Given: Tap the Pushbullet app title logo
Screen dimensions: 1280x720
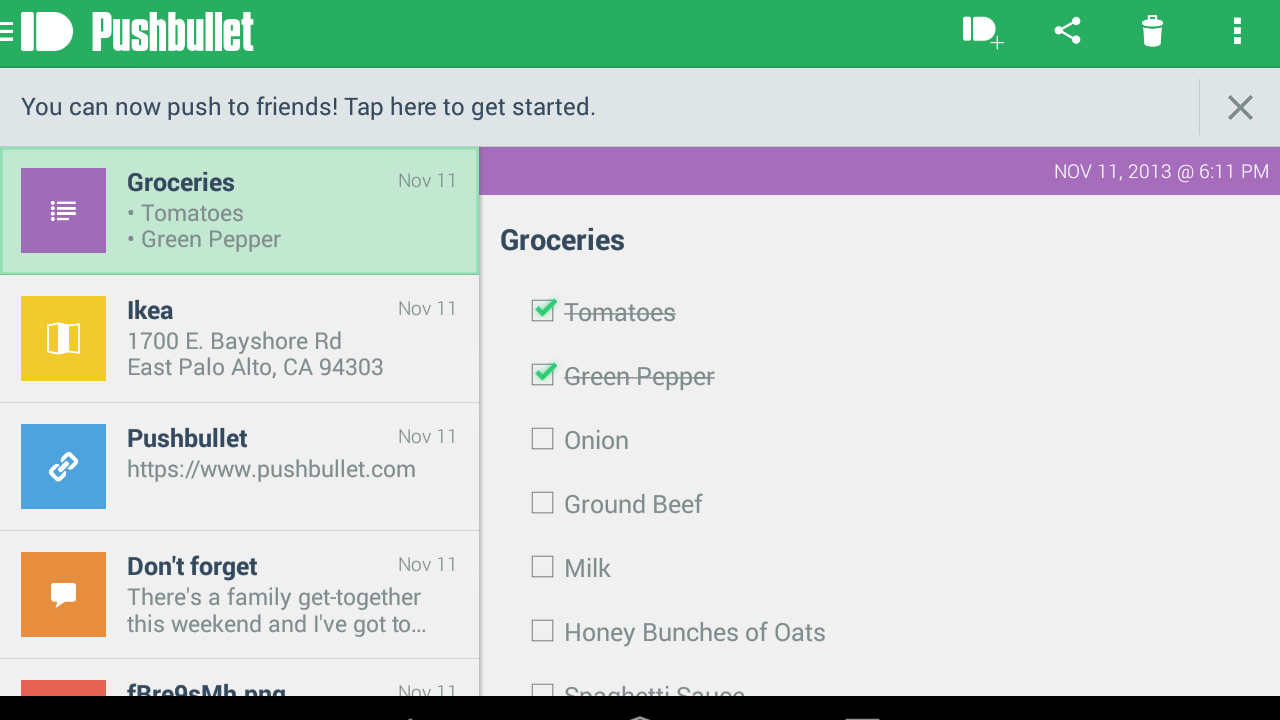Looking at the screenshot, I should 172,32.
